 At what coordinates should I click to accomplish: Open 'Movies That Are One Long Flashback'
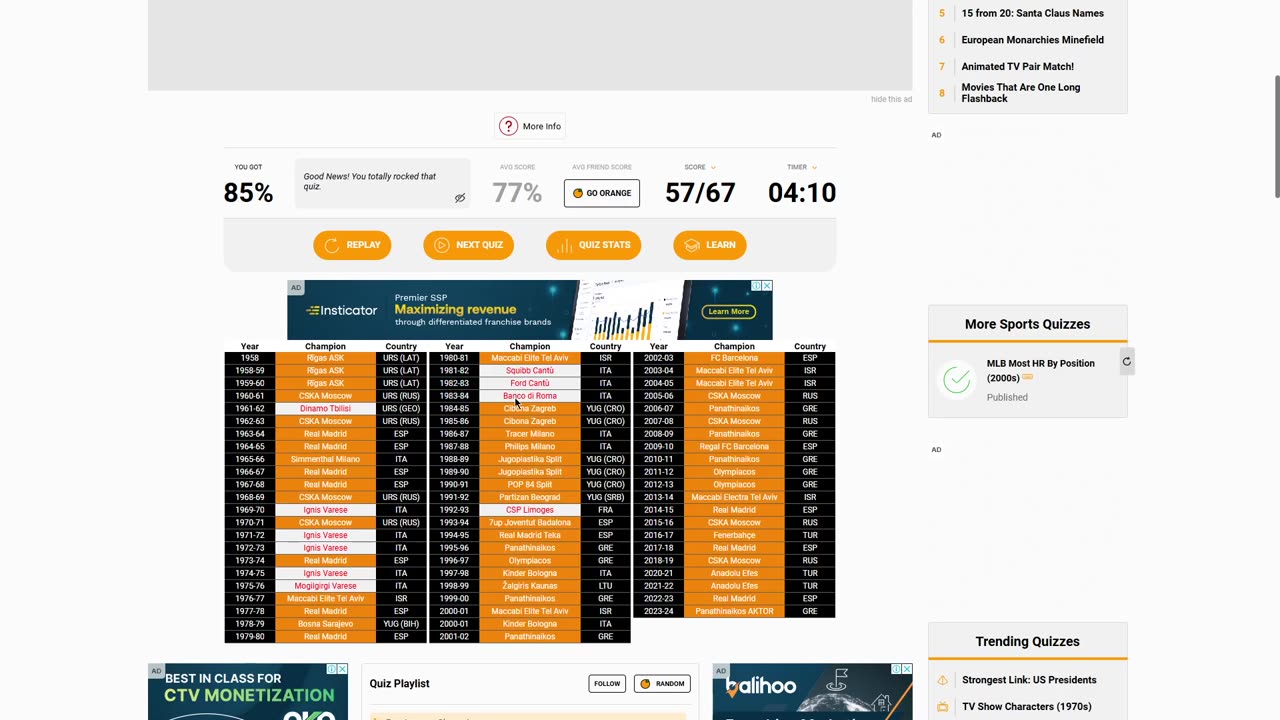tap(1020, 93)
